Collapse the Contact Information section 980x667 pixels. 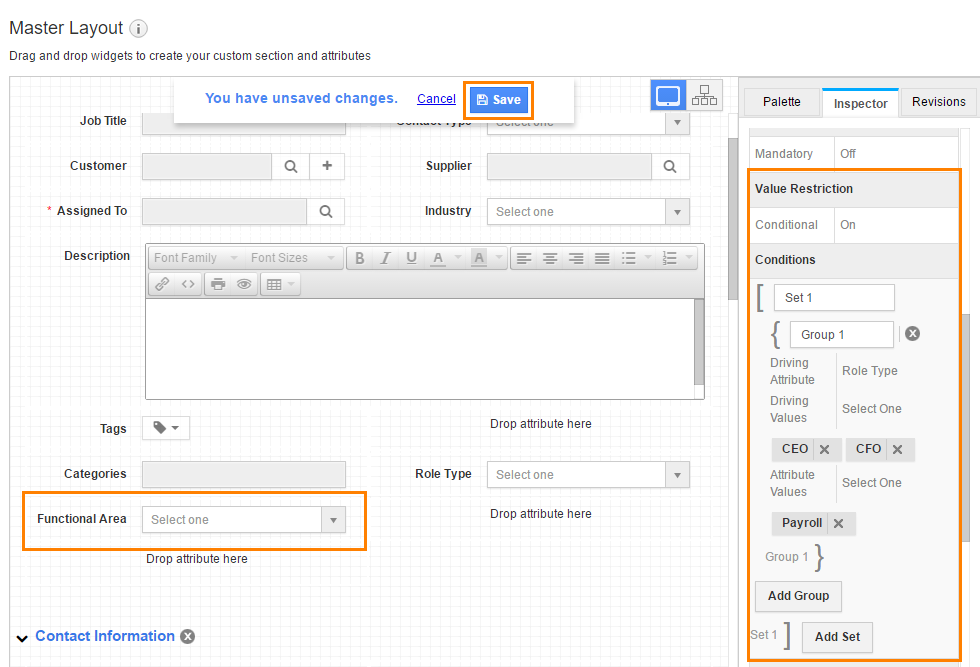(x=22, y=637)
